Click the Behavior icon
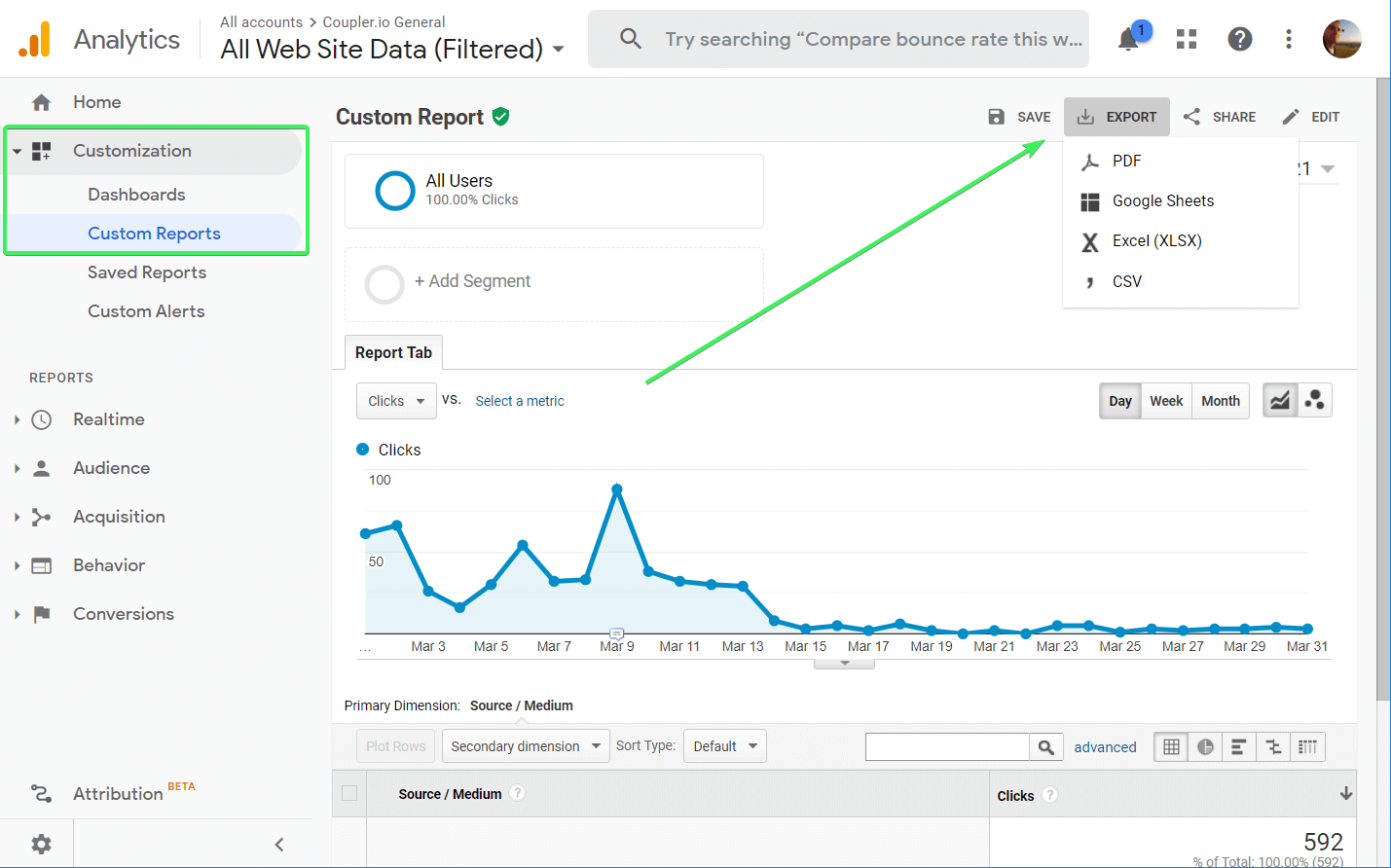This screenshot has width=1391, height=868. (41, 565)
